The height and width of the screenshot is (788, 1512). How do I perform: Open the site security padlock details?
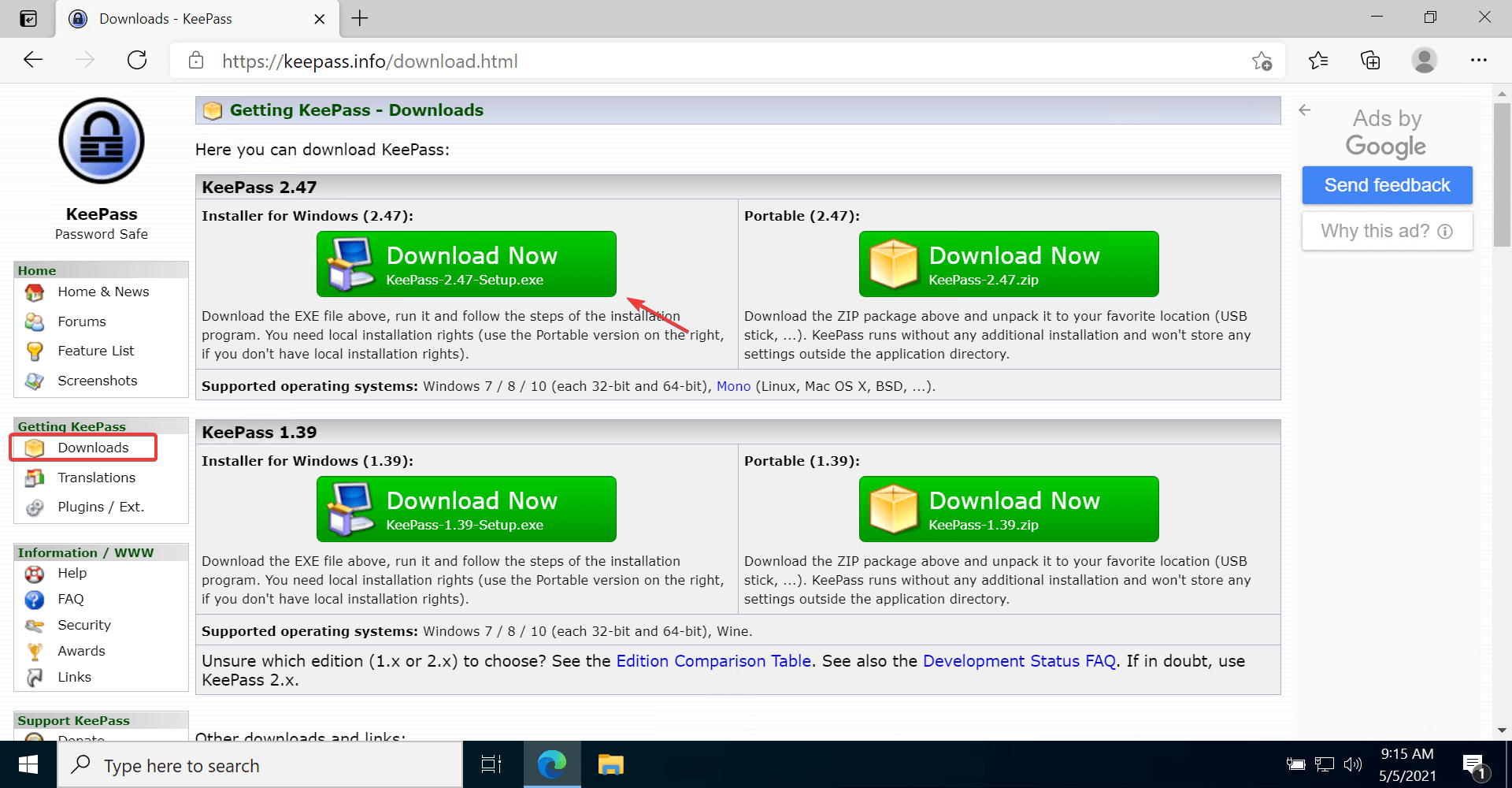point(196,61)
